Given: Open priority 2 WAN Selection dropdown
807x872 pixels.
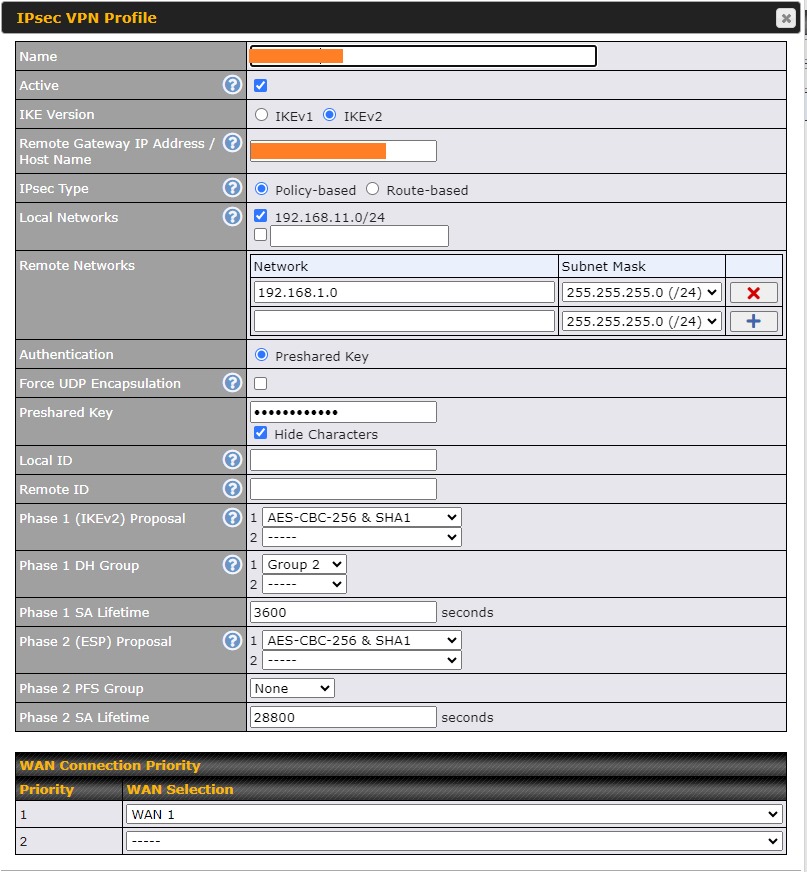Looking at the screenshot, I should point(454,841).
